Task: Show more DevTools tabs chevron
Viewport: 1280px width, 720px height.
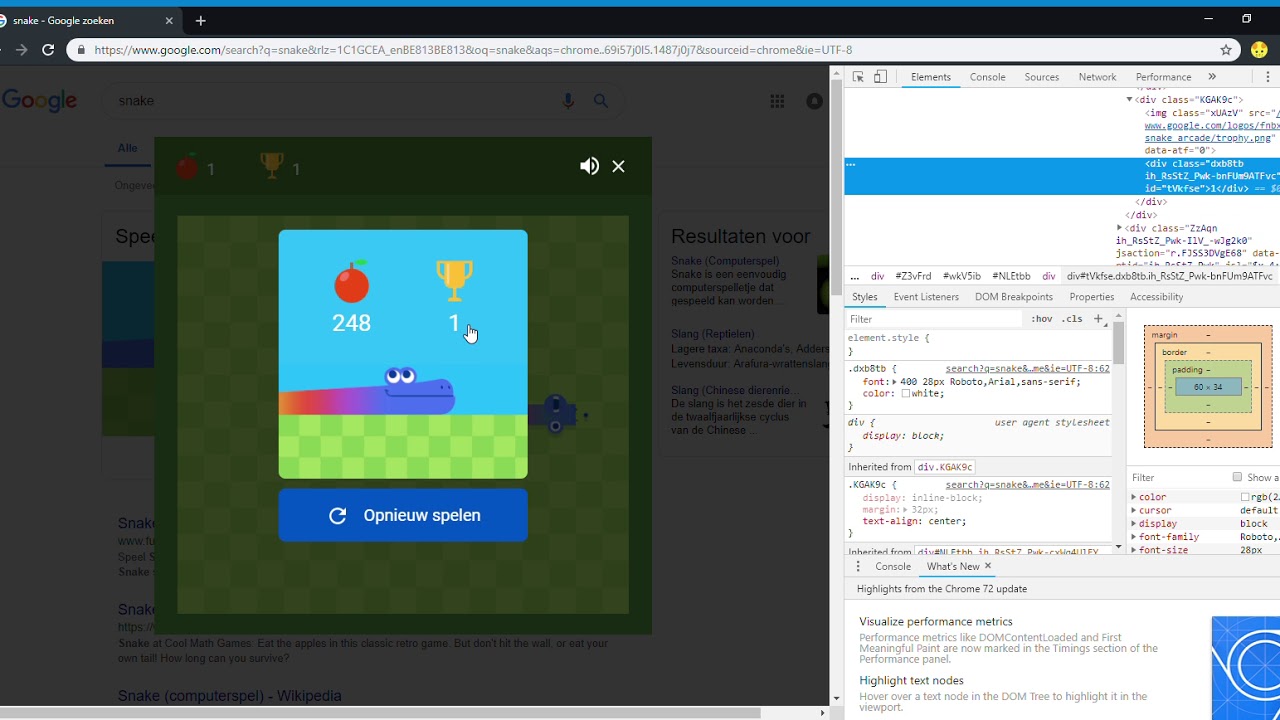Action: pyautogui.click(x=1212, y=77)
